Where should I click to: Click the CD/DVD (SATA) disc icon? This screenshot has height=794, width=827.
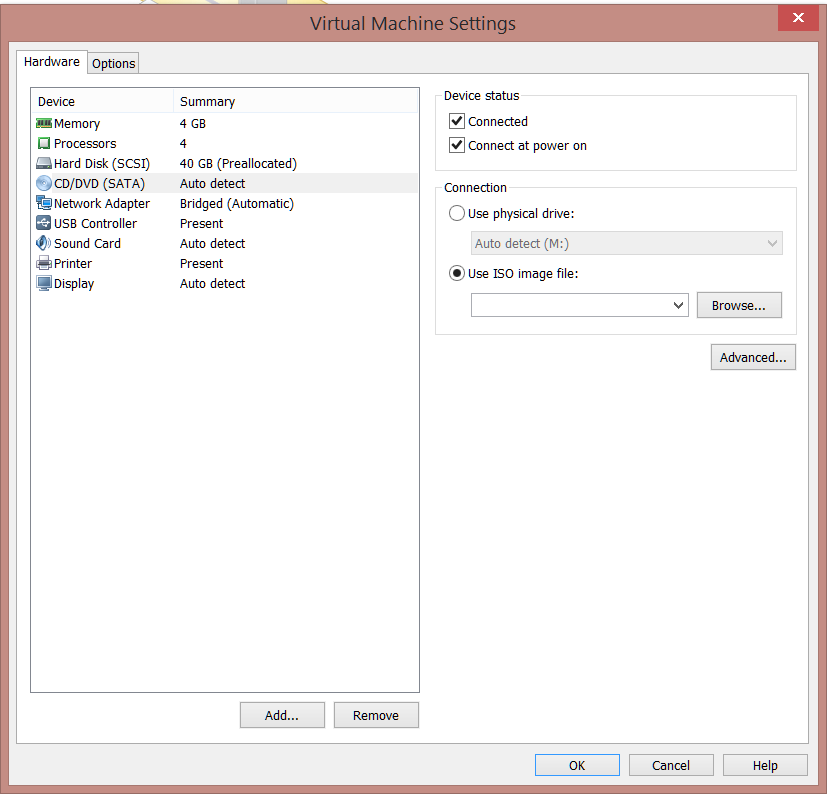(44, 184)
